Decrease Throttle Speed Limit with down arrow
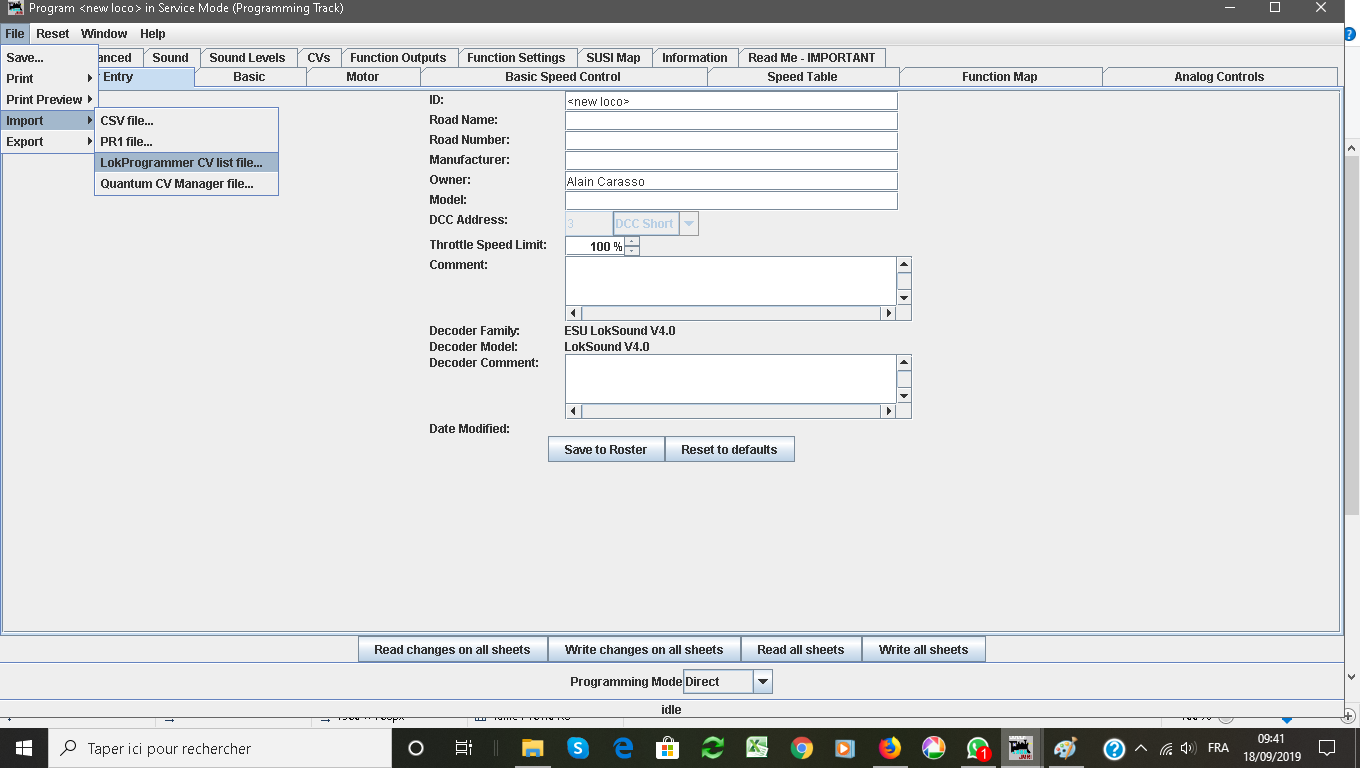The height and width of the screenshot is (768, 1360). coord(632,250)
